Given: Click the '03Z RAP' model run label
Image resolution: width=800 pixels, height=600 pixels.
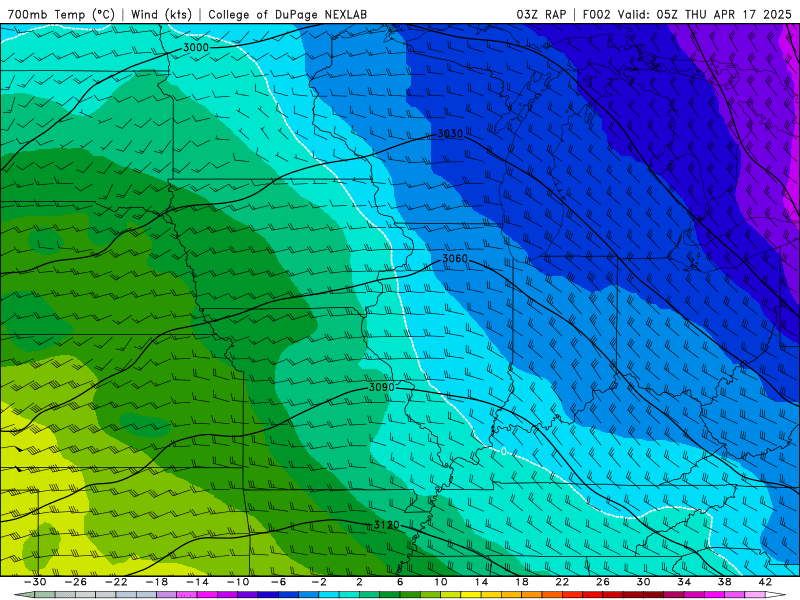Looking at the screenshot, I should [x=541, y=14].
